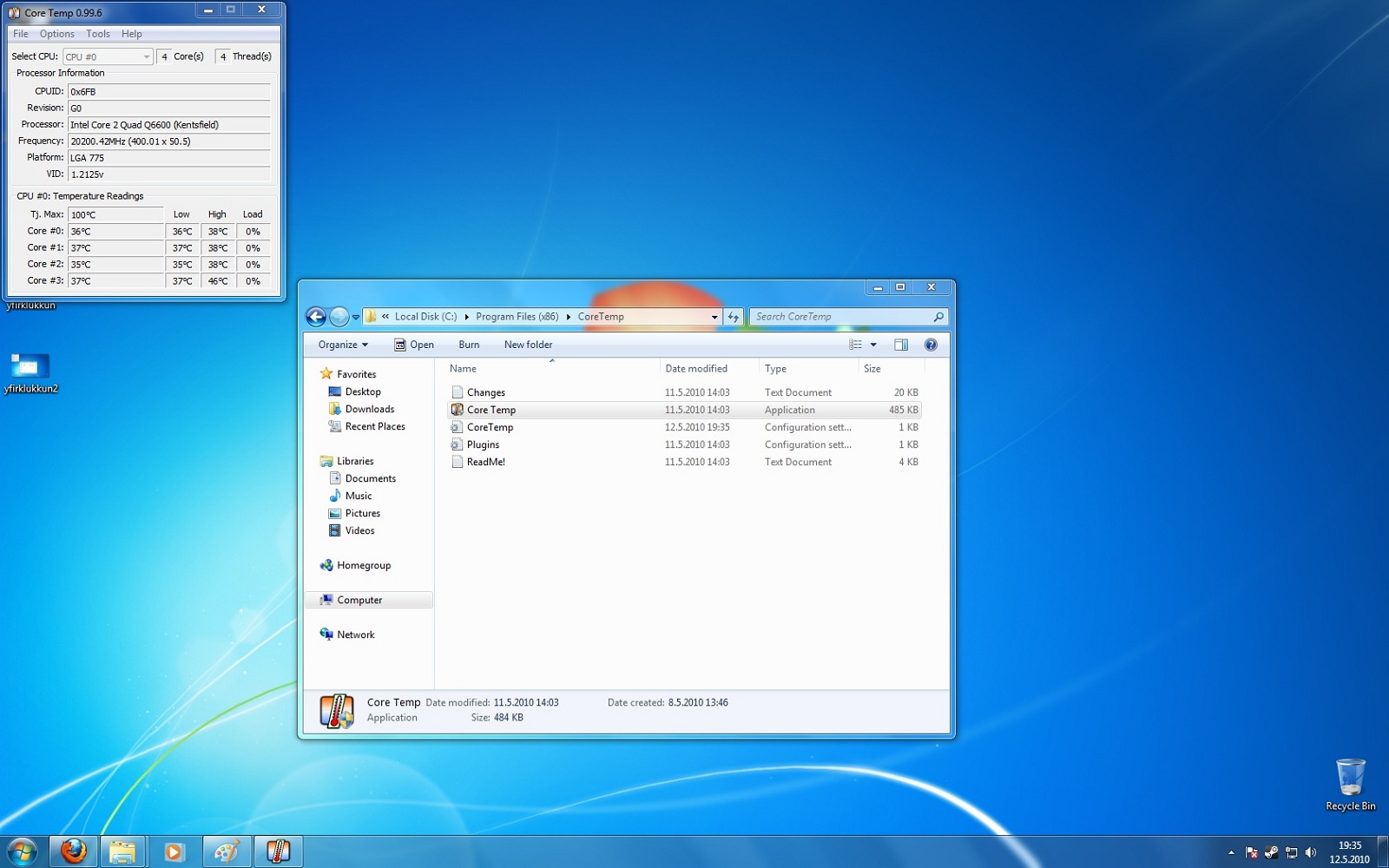Click the Search CoreTemp field

tap(840, 317)
